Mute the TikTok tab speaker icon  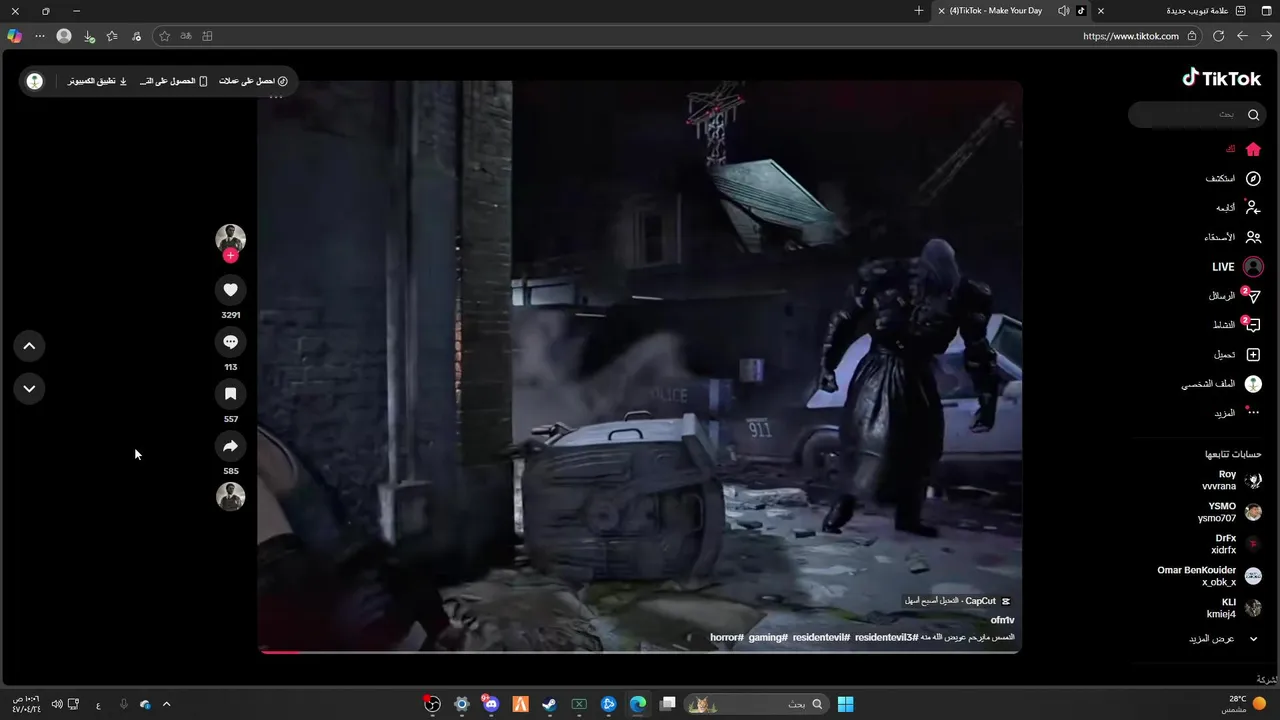tap(1063, 11)
